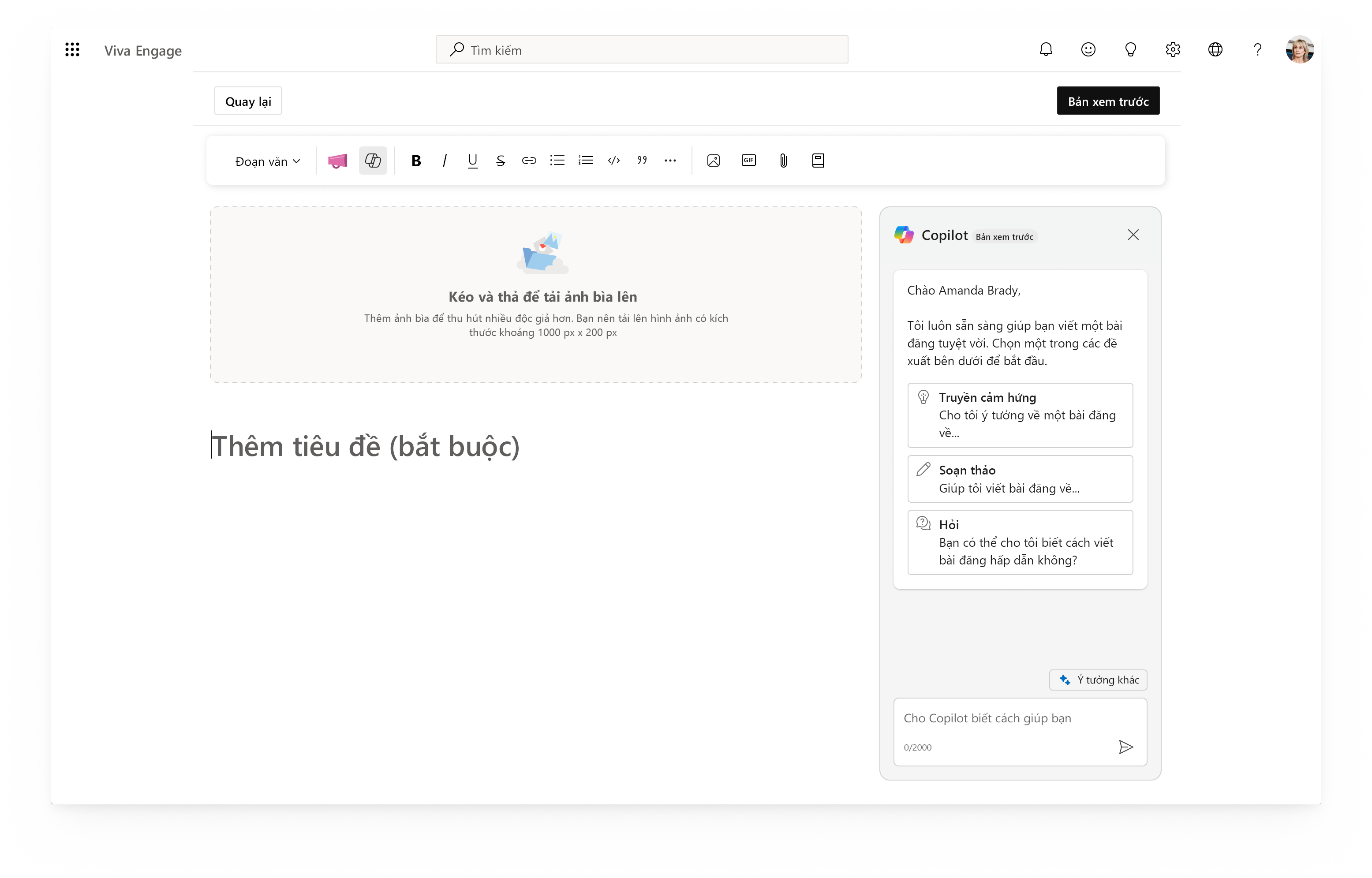Insert a block quote

tap(643, 161)
